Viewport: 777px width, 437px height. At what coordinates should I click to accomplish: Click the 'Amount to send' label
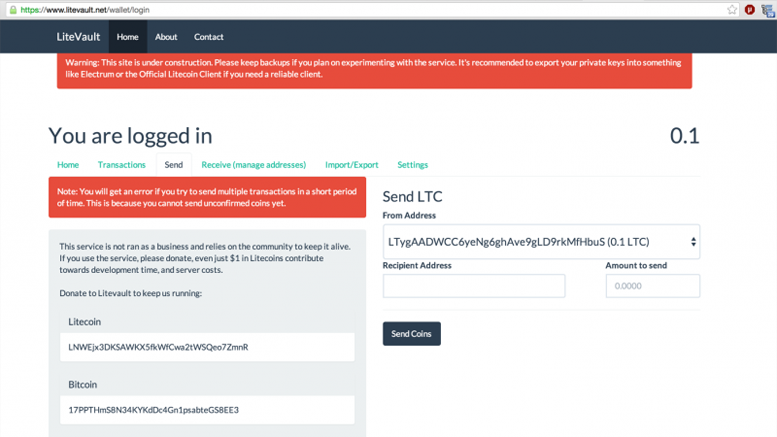(636, 266)
